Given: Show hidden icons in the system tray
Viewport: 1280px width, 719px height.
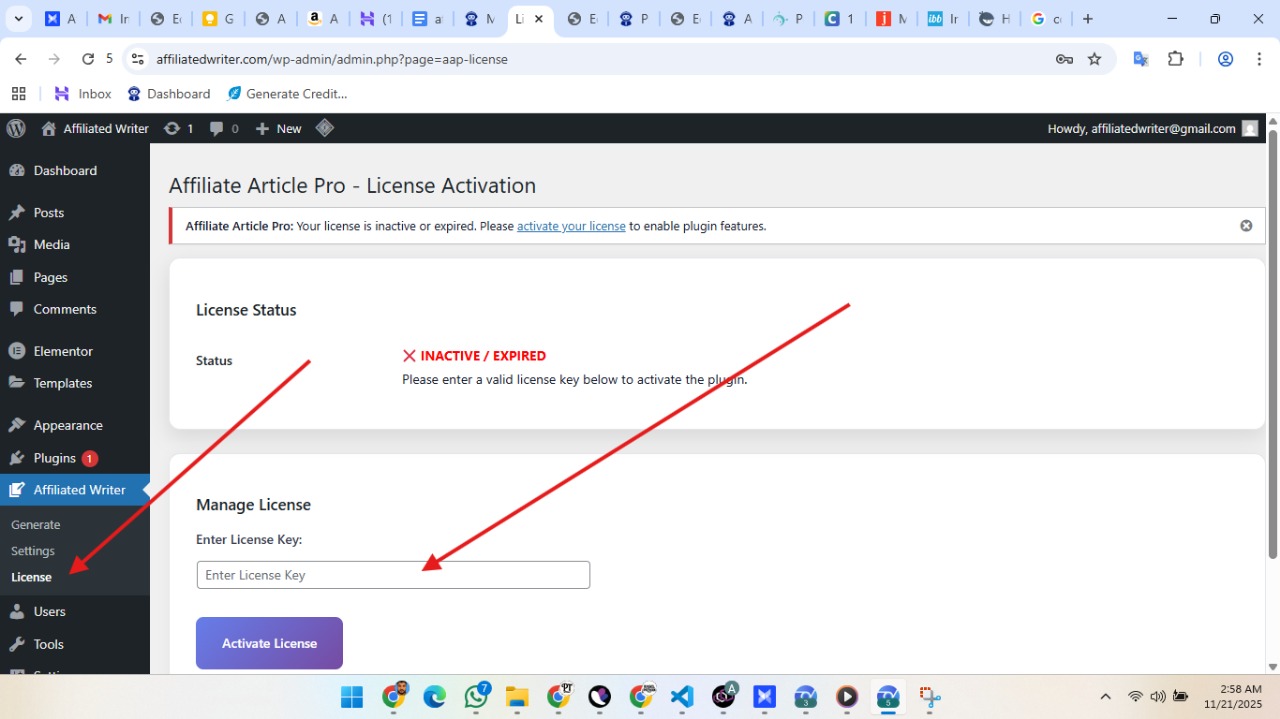Looking at the screenshot, I should pos(1105,697).
